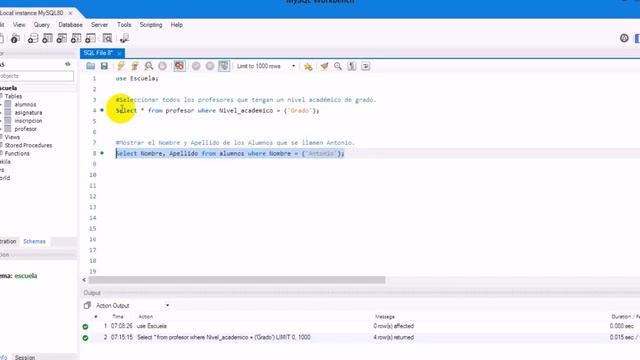Click the reconnect to DBMS icon
The width and height of the screenshot is (640, 360).
pyautogui.click(x=124, y=39)
